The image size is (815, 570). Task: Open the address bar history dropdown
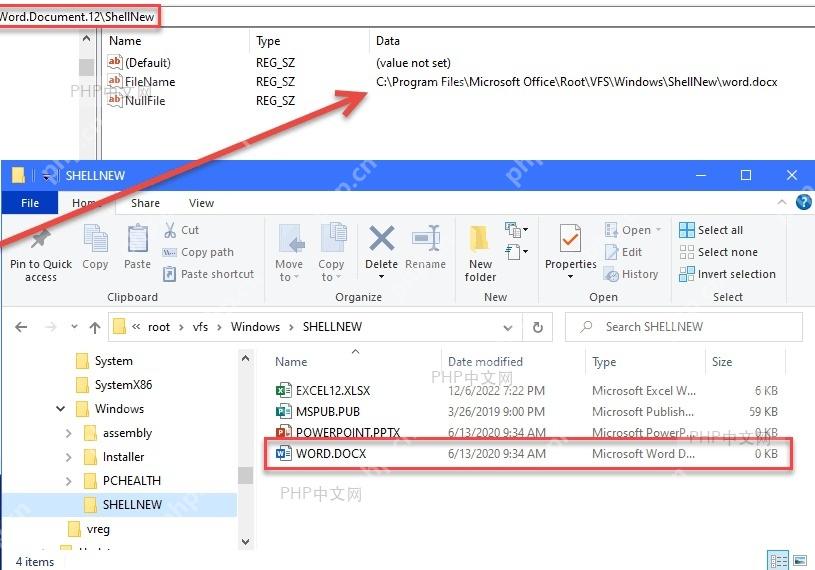(508, 327)
